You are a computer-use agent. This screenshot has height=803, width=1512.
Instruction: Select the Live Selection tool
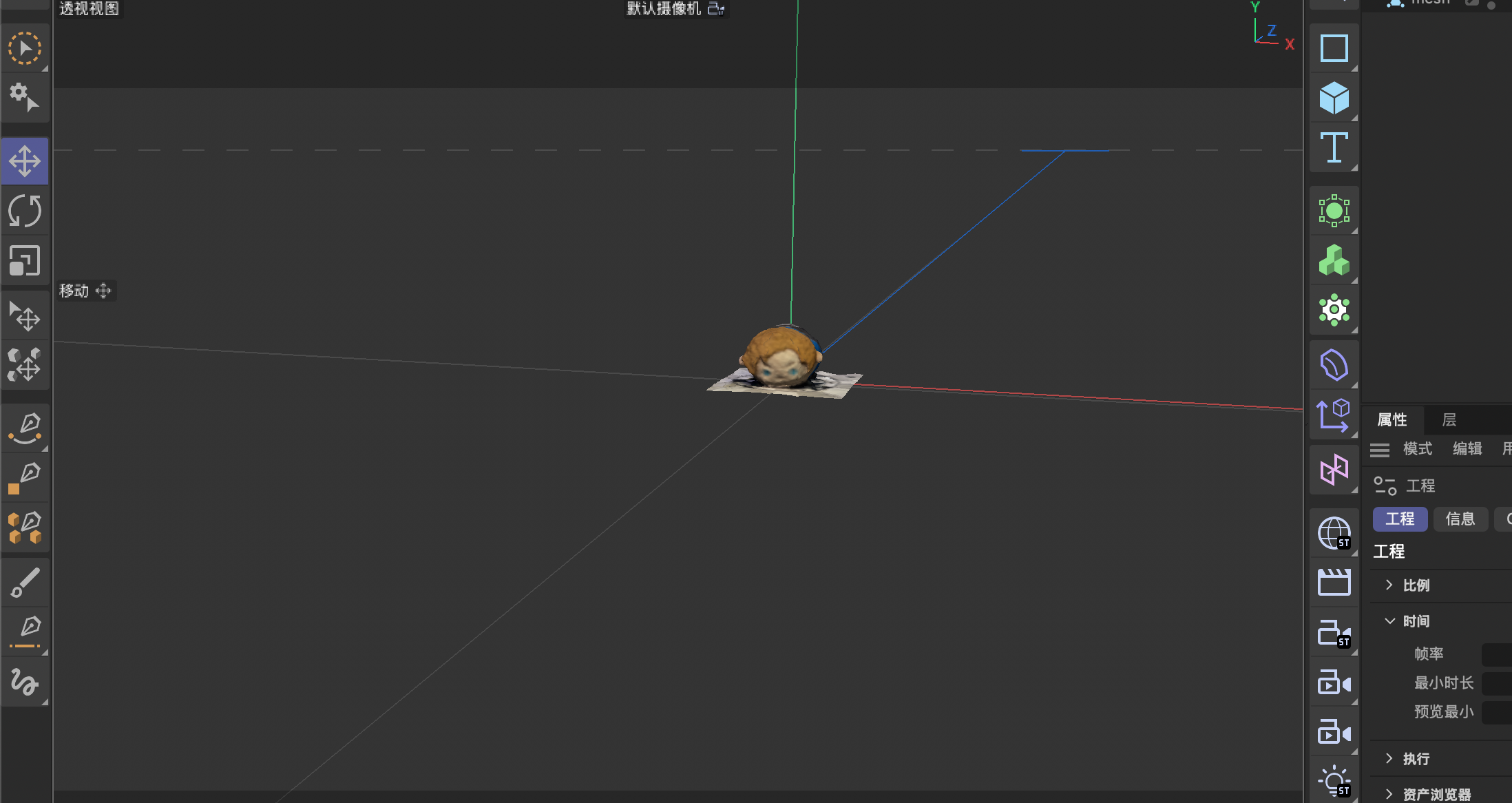pyautogui.click(x=25, y=47)
